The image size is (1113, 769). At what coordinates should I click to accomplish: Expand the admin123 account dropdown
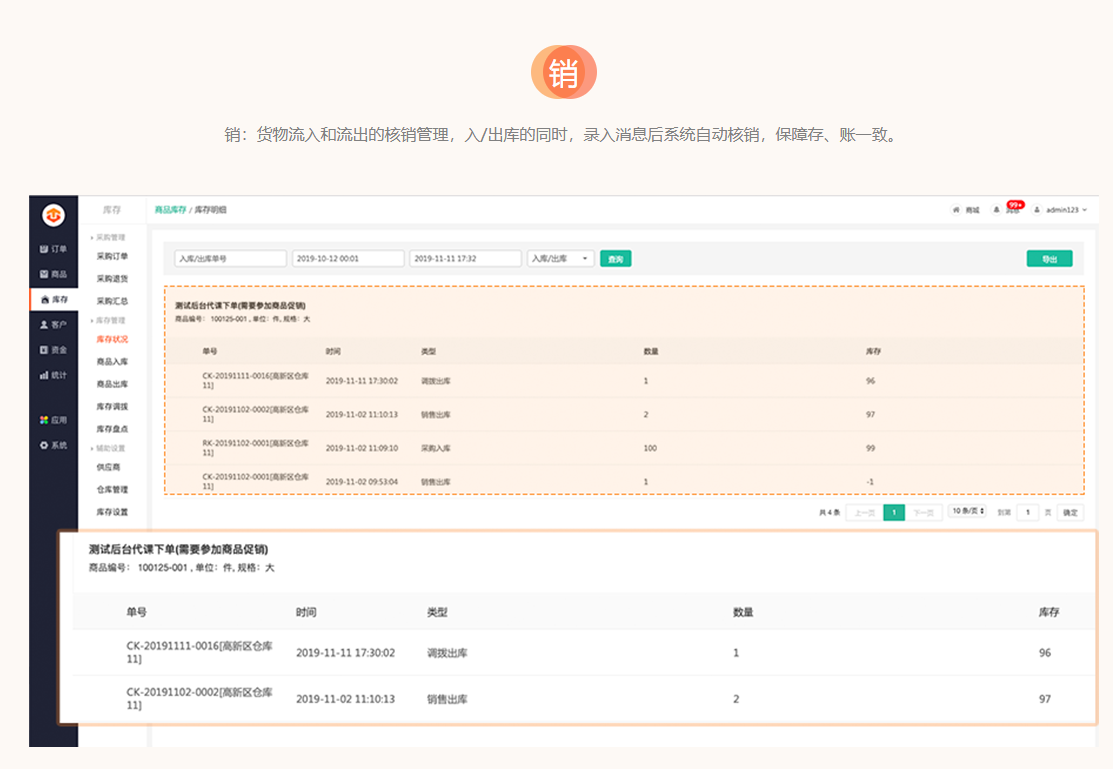coord(1062,210)
